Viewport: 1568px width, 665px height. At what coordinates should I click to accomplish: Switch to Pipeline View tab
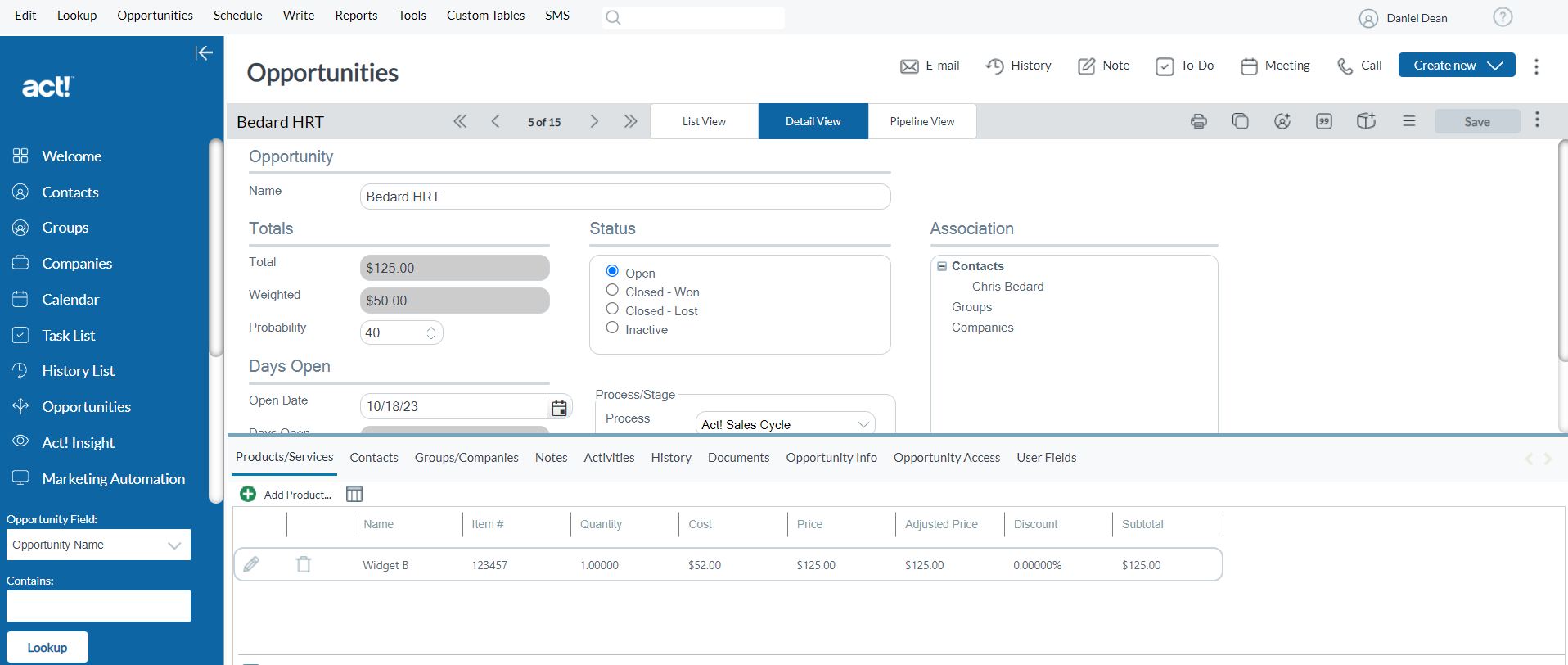pyautogui.click(x=922, y=121)
